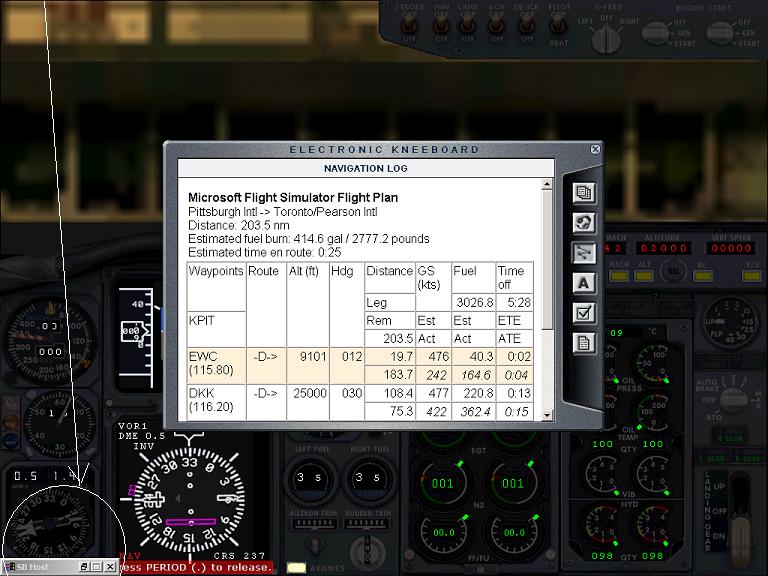Click the kneeboard scrollbar up arrow
768x576 pixels.
(547, 184)
